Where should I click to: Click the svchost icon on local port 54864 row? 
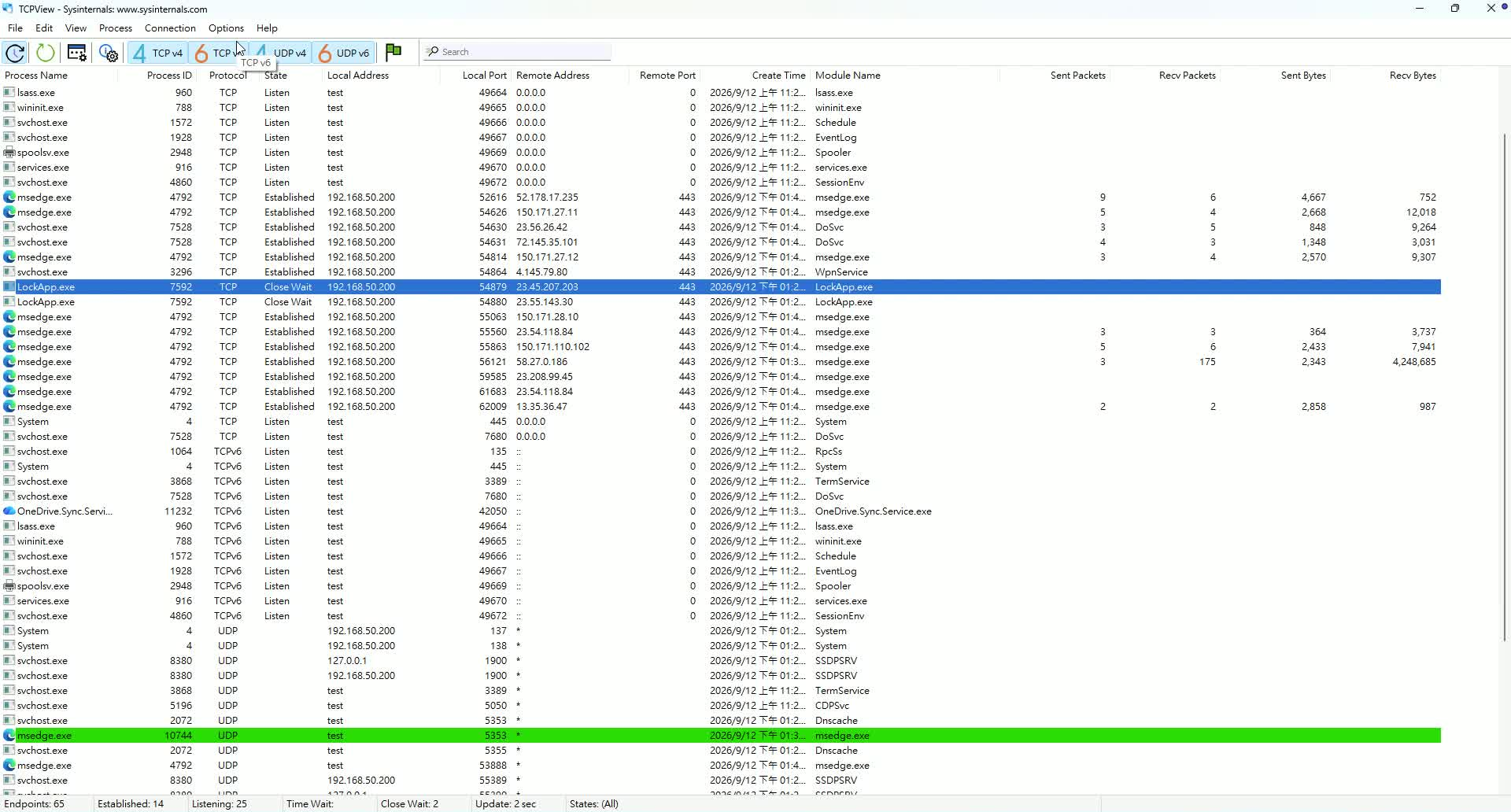click(x=9, y=272)
